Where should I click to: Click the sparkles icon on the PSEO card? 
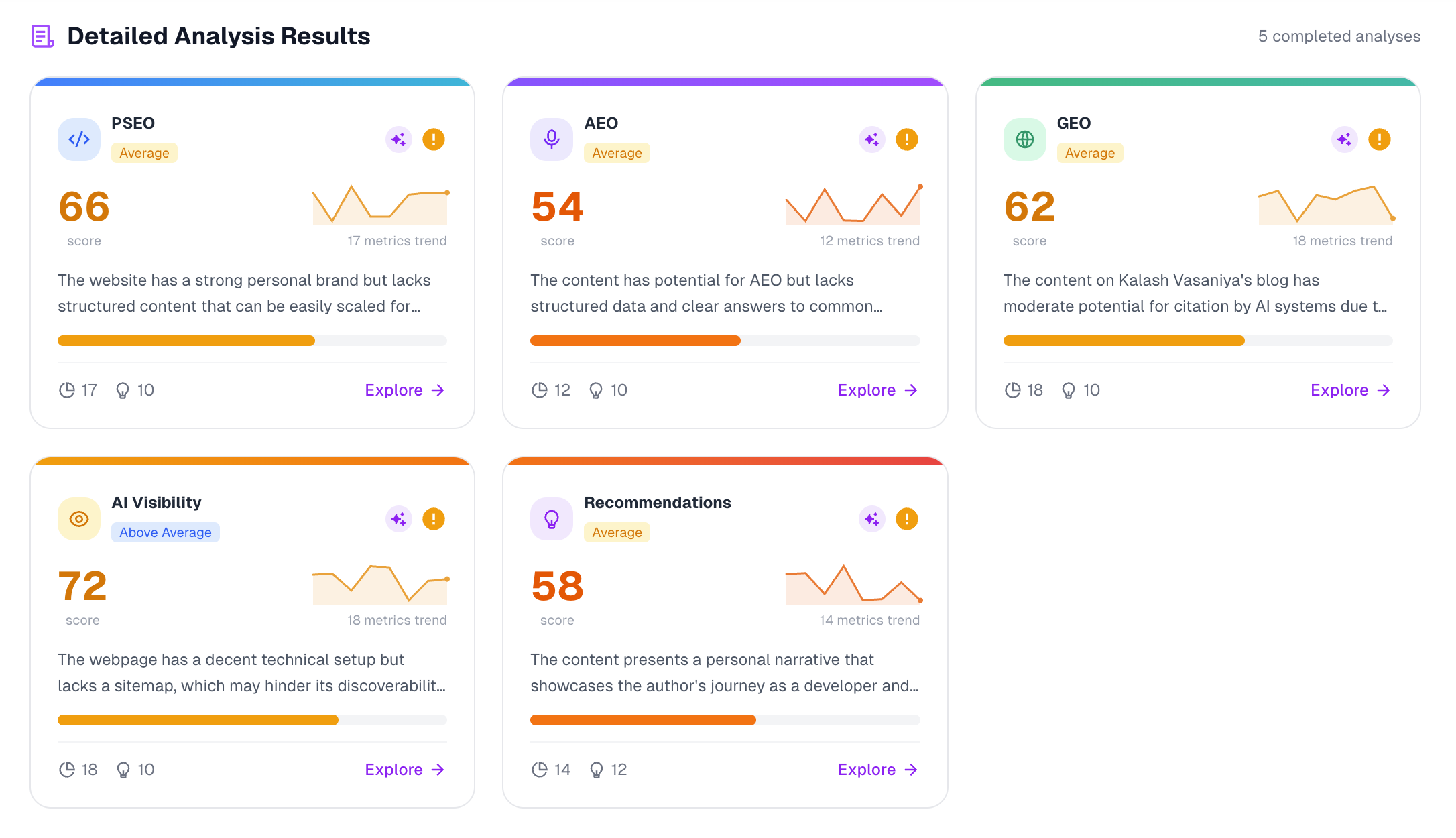398,139
